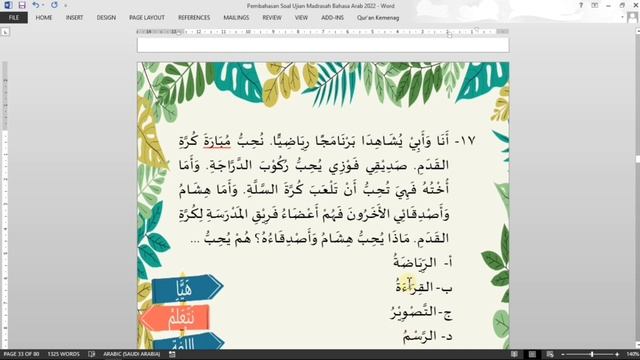Click the zoom out minus button
This screenshot has width=640, height=360.
[x=563, y=354]
